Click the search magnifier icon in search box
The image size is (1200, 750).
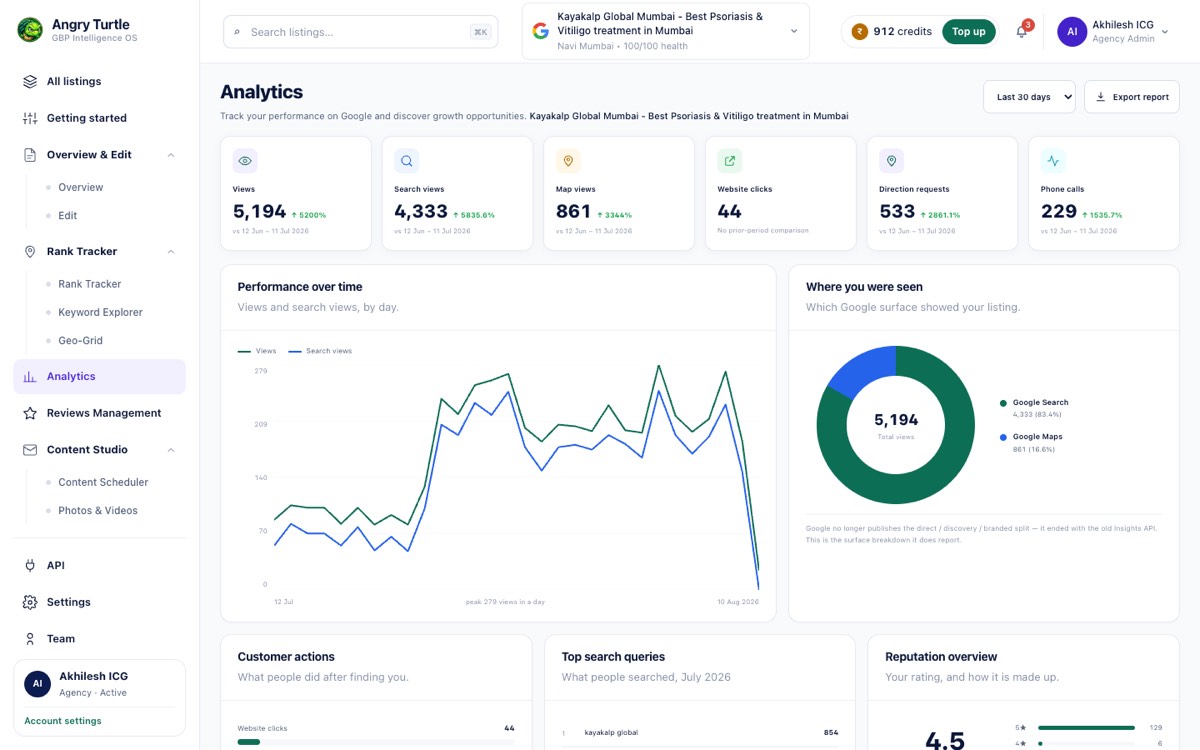coord(237,32)
